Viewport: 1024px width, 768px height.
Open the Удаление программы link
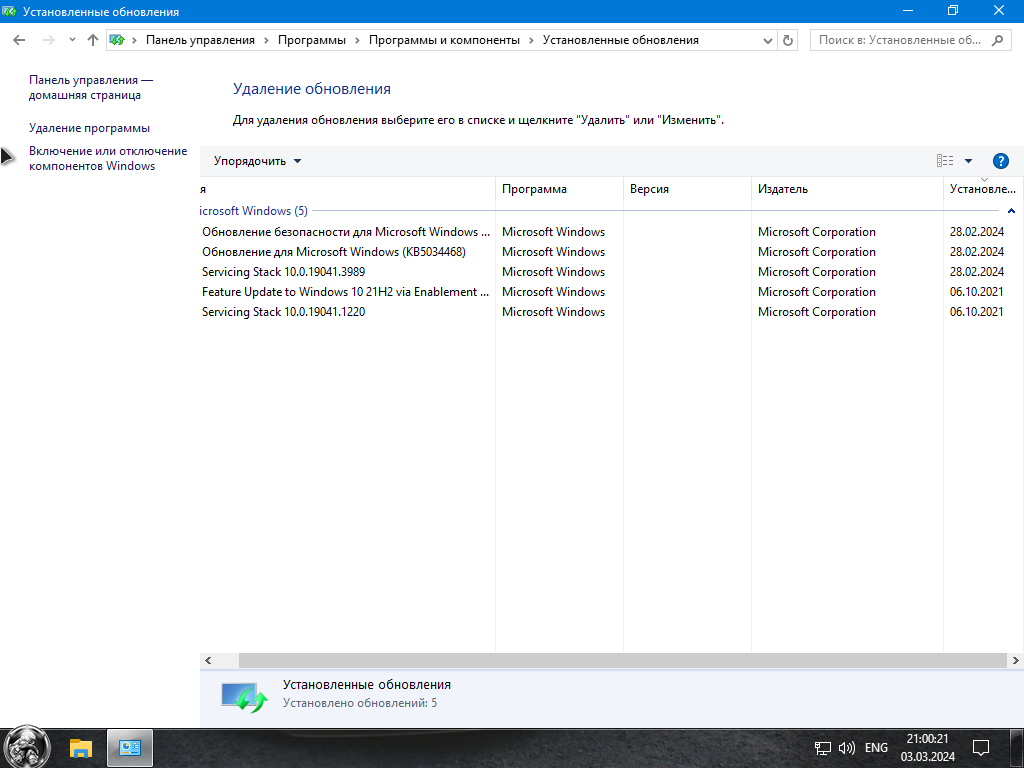pos(89,128)
